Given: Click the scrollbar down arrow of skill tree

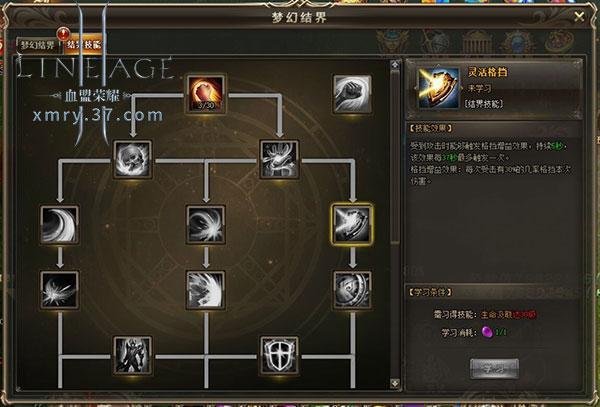Looking at the screenshot, I should 395,383.
